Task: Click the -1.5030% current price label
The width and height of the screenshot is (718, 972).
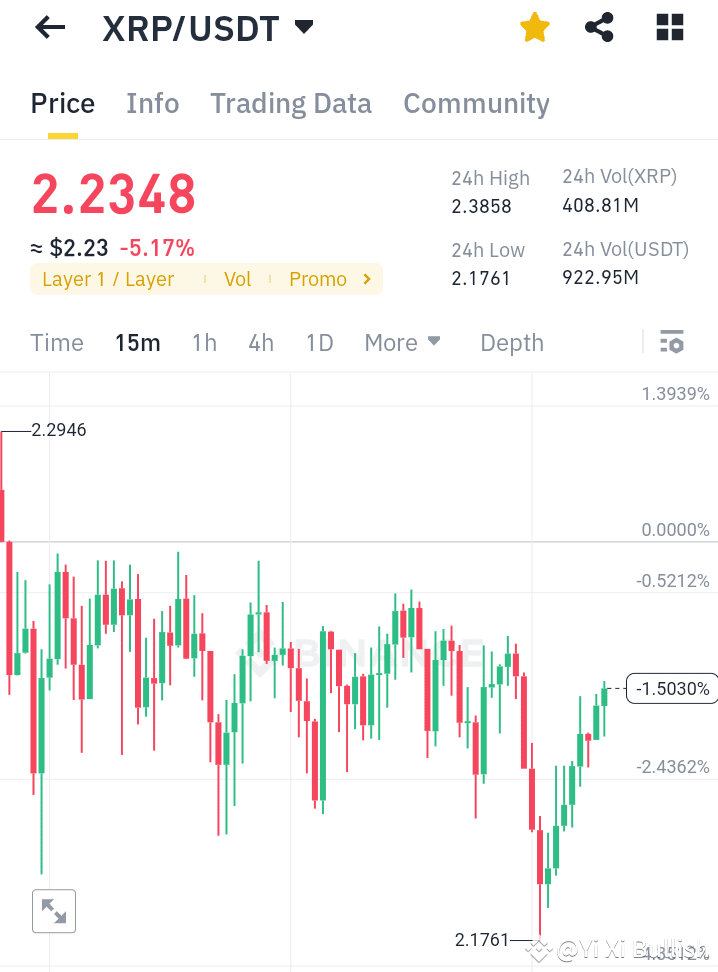Action: (671, 688)
